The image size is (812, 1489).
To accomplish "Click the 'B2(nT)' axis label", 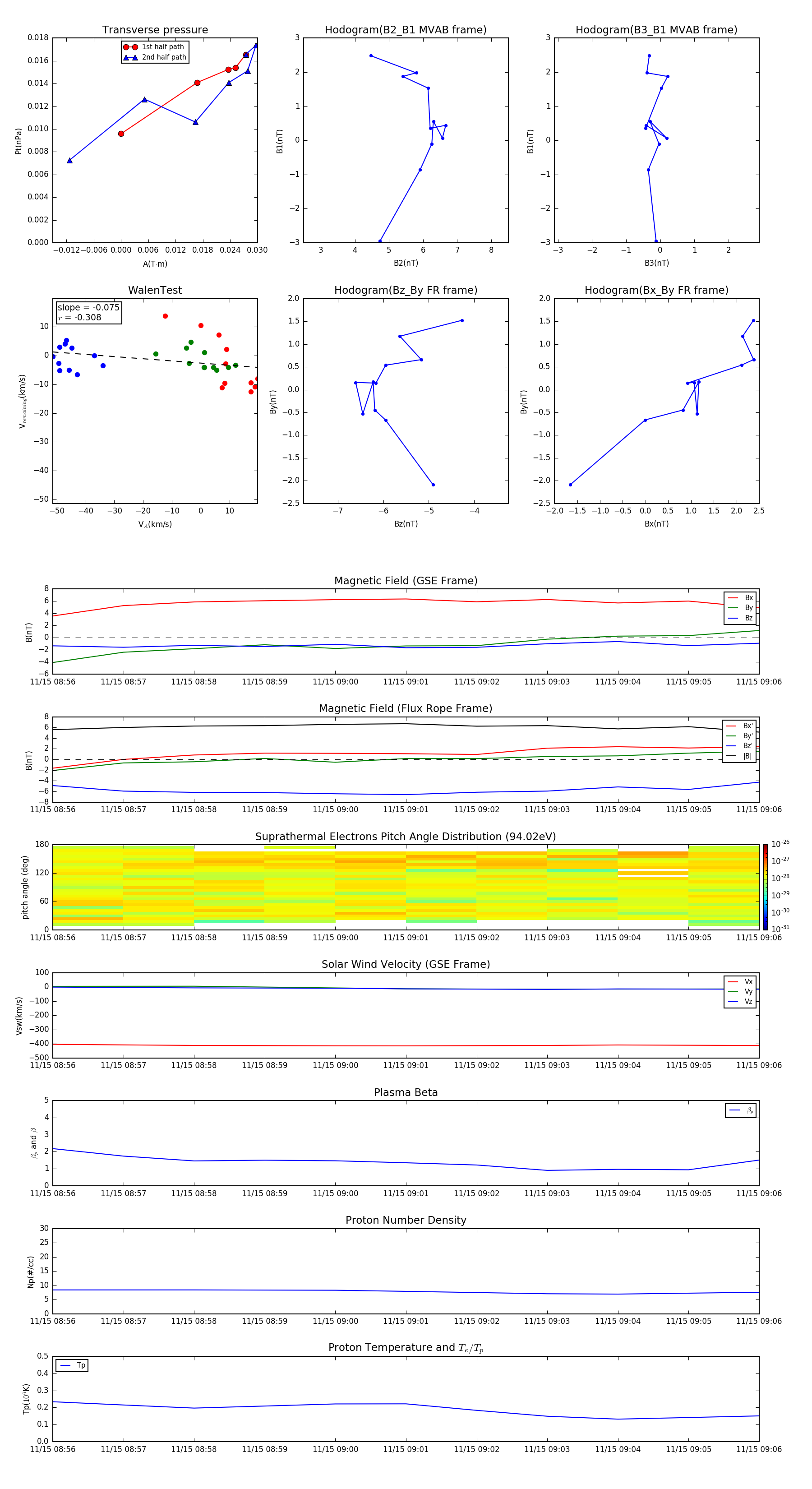I will pos(406,263).
